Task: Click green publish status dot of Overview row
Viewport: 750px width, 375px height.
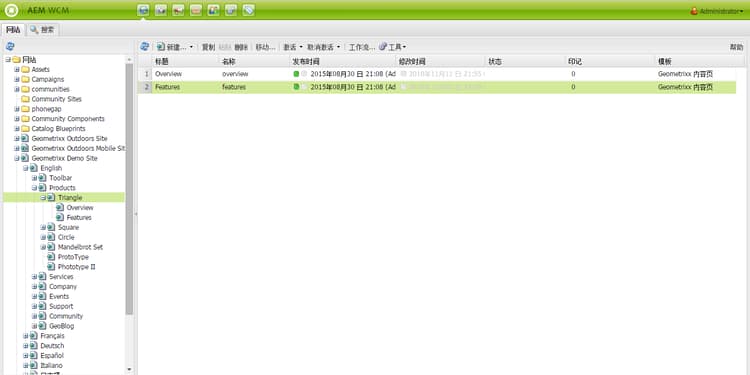Action: (x=296, y=74)
